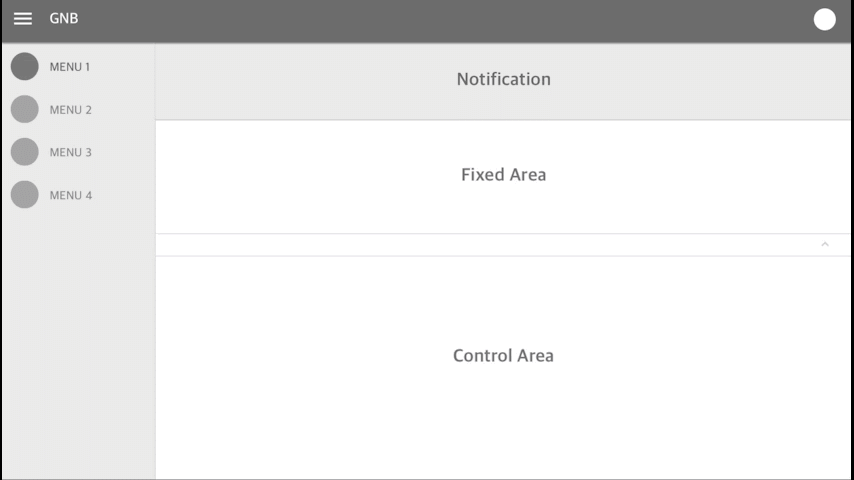854x480 pixels.
Task: Click the Notification heading text
Action: pyautogui.click(x=504, y=80)
